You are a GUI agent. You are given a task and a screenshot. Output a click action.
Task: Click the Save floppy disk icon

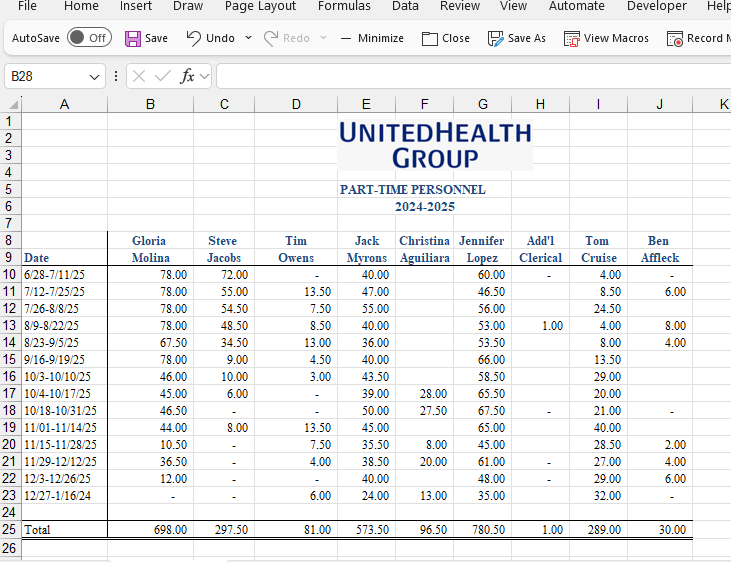click(x=133, y=38)
